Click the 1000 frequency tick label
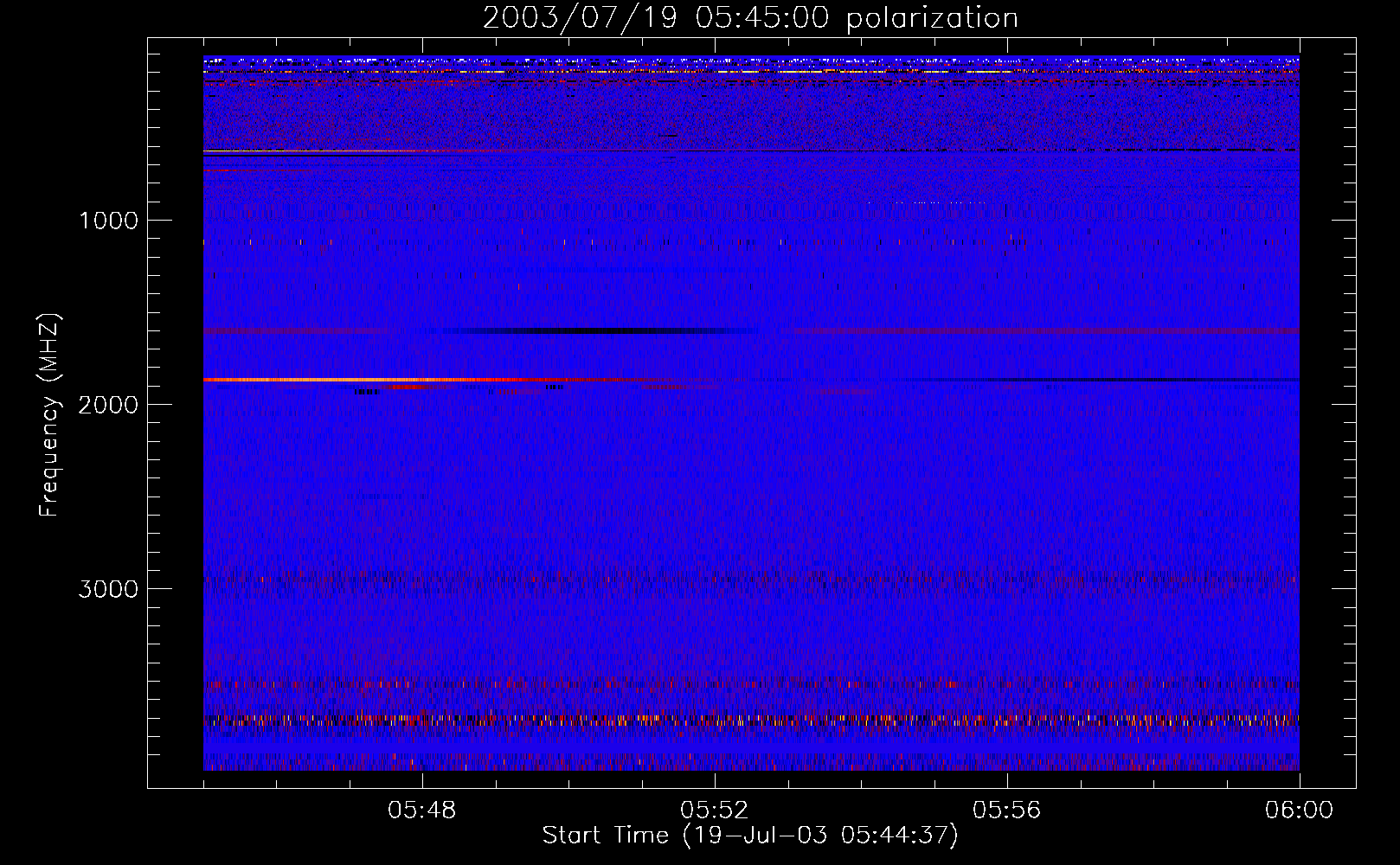The image size is (1400, 865). (x=108, y=221)
